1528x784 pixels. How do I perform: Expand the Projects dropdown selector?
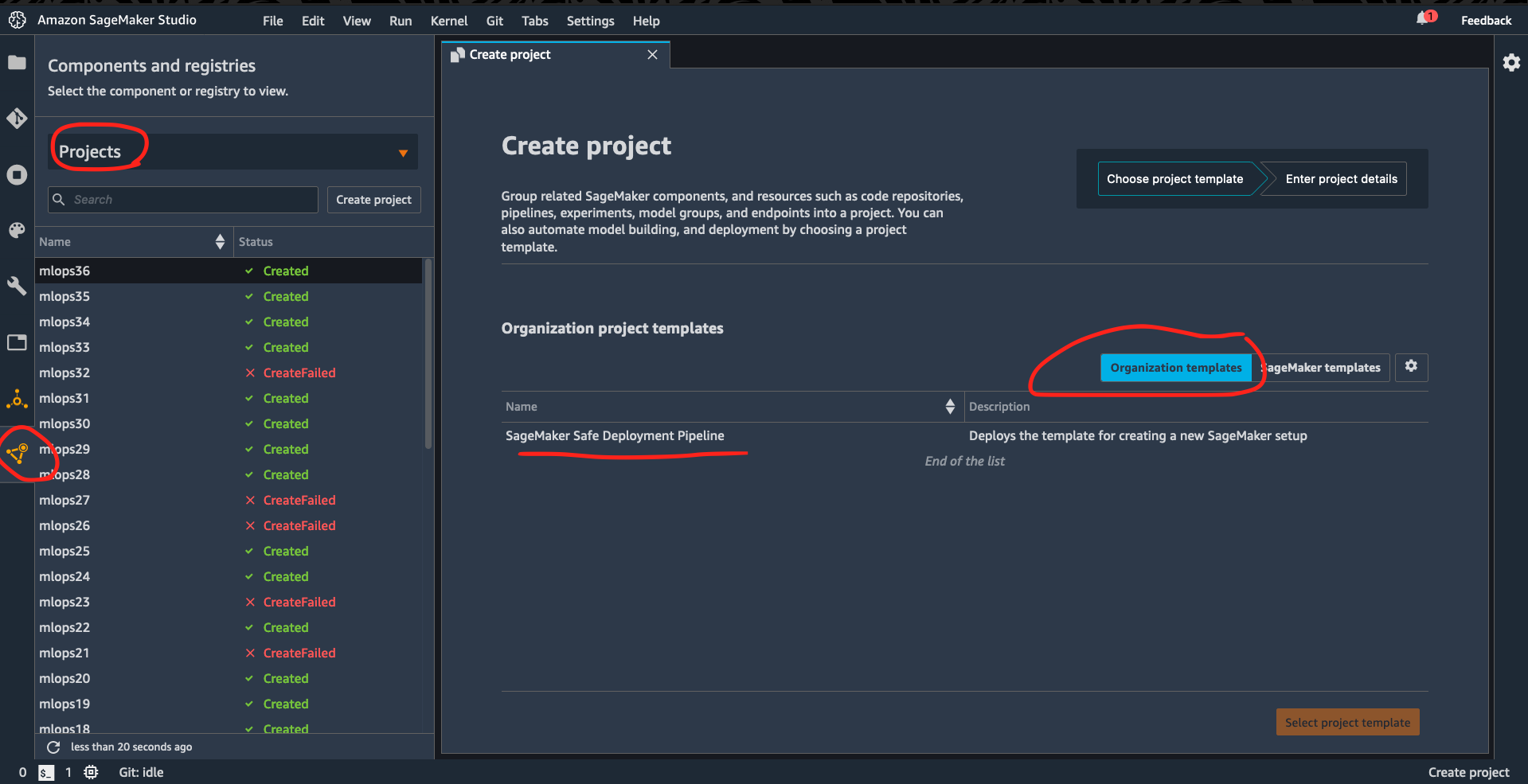point(233,151)
